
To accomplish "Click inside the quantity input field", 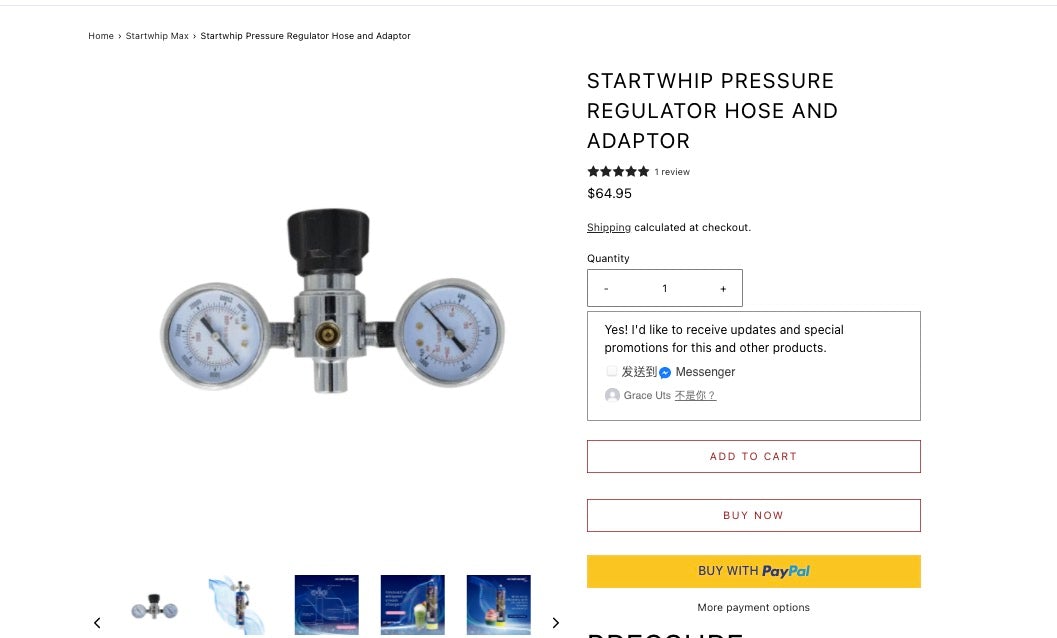I will point(664,288).
